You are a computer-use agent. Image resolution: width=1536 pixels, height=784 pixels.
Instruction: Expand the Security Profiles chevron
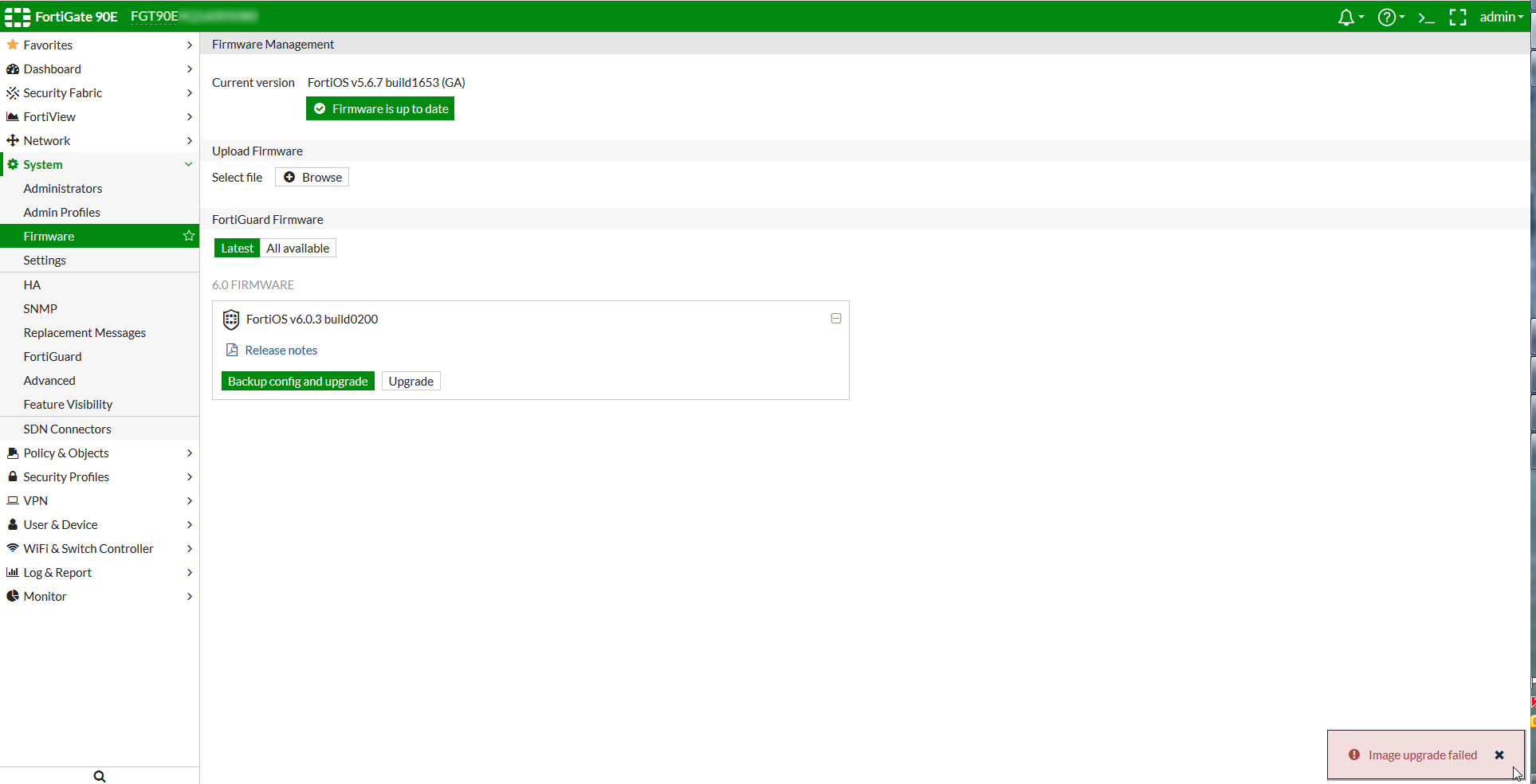point(190,476)
